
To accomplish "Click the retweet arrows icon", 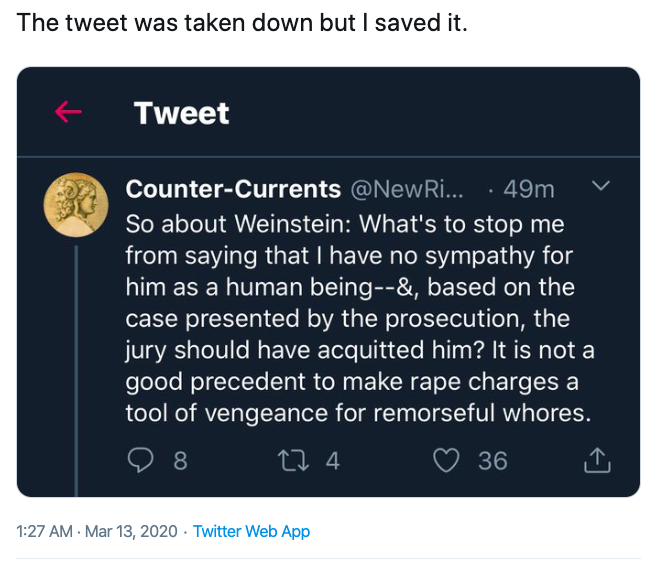I will pyautogui.click(x=294, y=460).
